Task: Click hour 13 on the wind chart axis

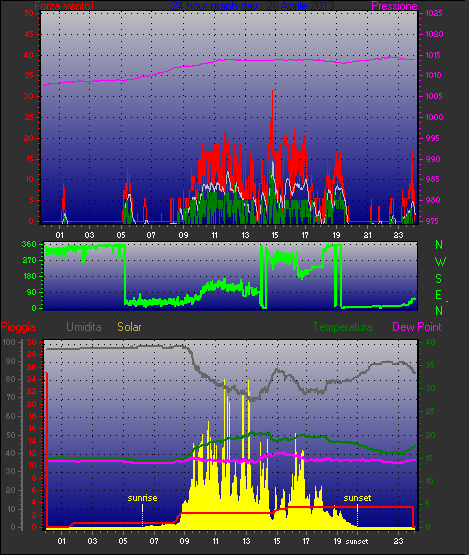Action: pyautogui.click(x=245, y=235)
